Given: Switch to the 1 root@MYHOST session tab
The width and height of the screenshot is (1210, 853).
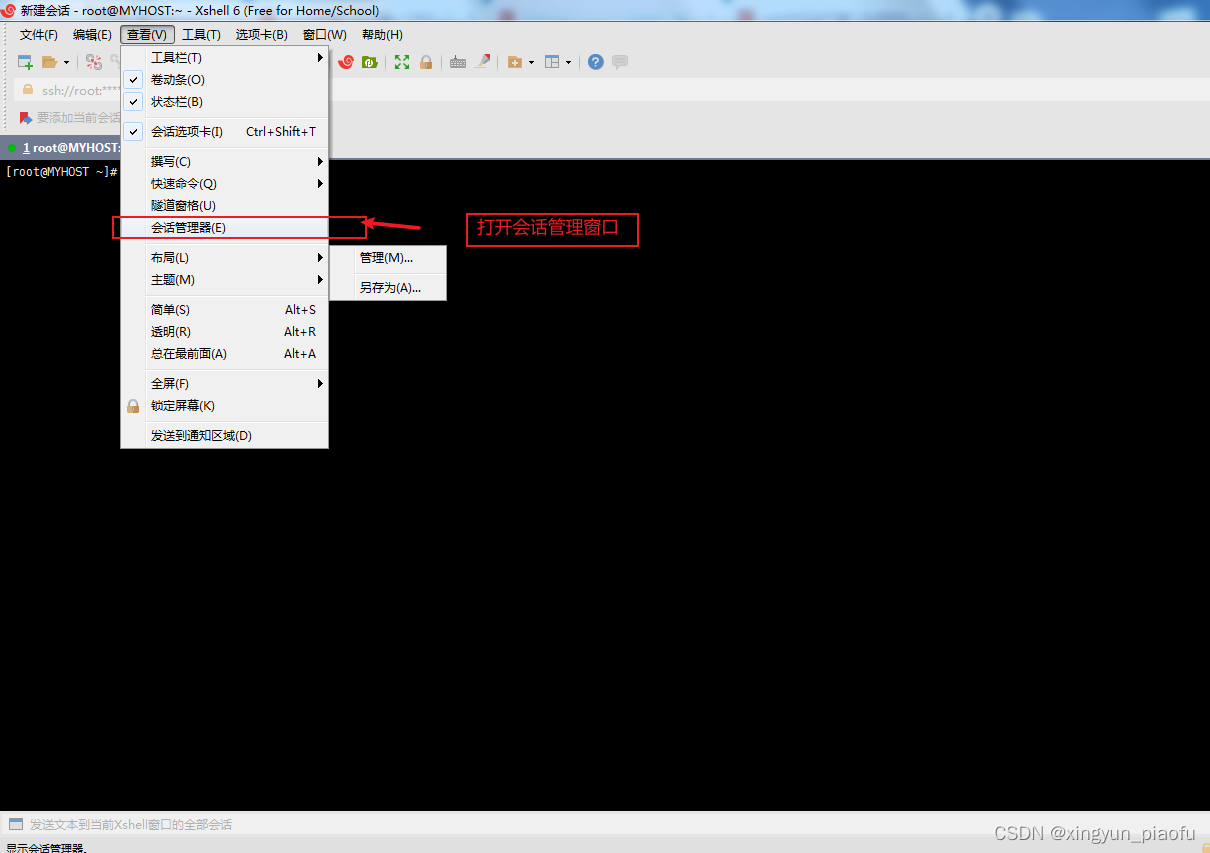Looking at the screenshot, I should click(62, 148).
